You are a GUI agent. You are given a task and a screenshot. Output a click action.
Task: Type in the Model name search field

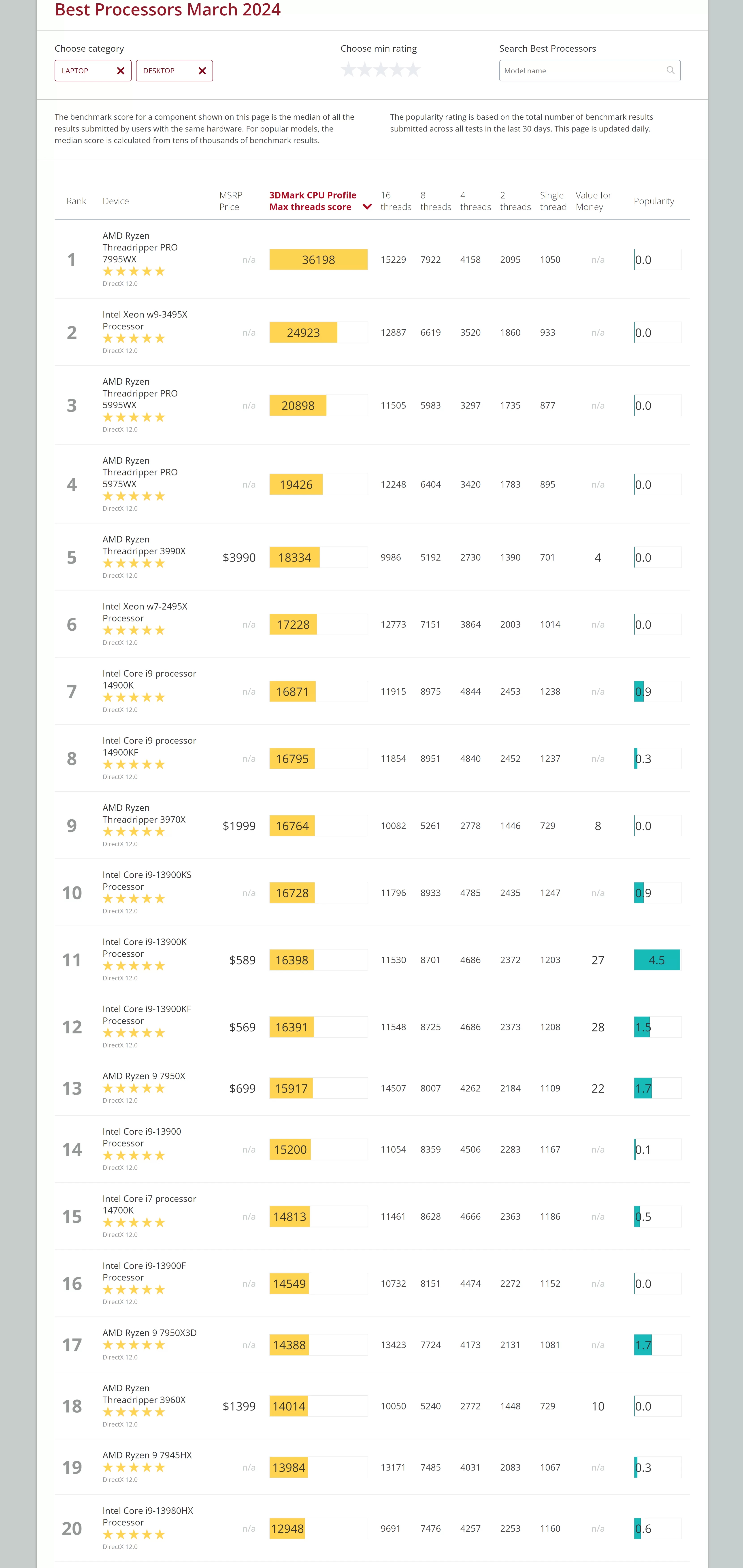582,71
